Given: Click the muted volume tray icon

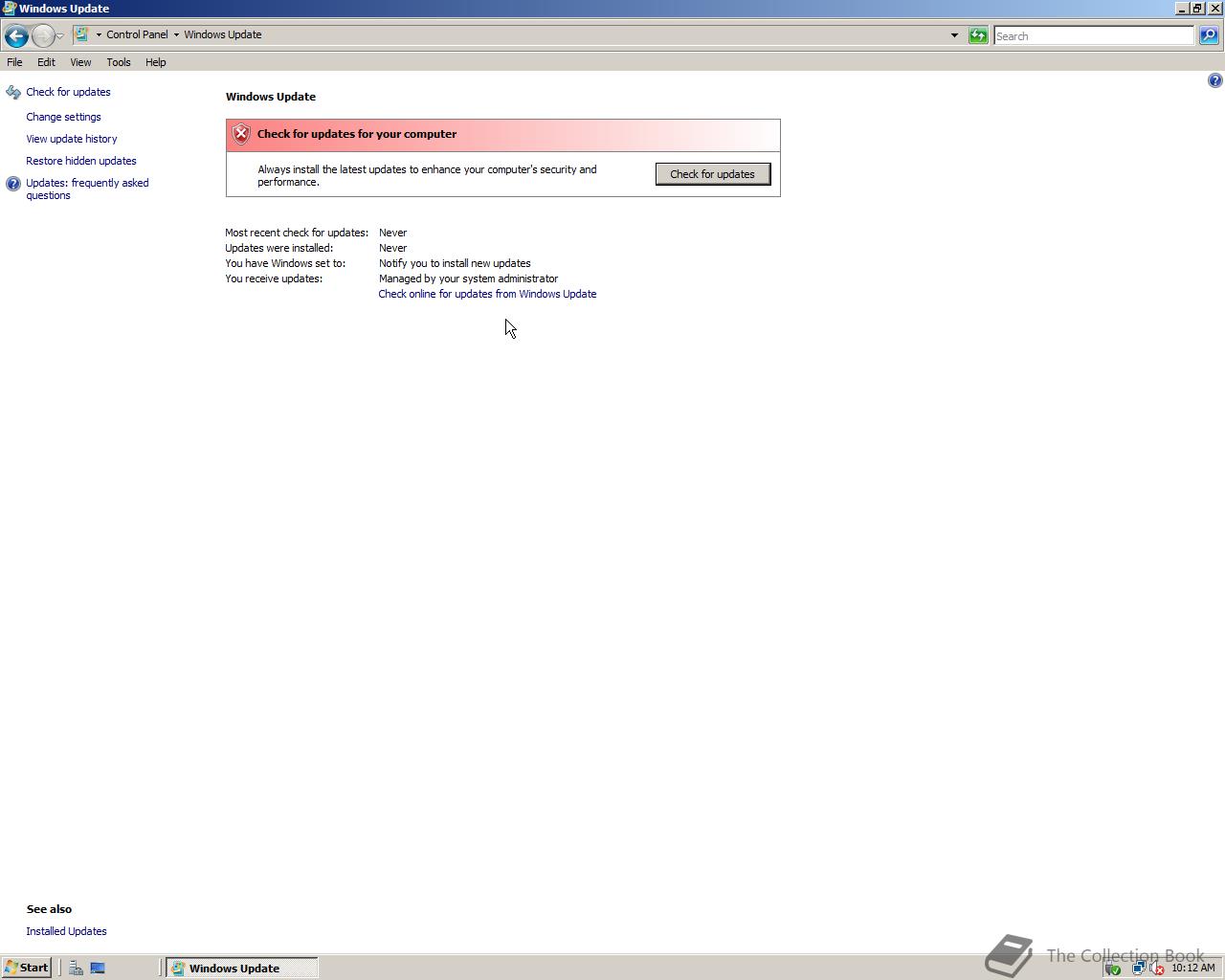Looking at the screenshot, I should [1156, 968].
